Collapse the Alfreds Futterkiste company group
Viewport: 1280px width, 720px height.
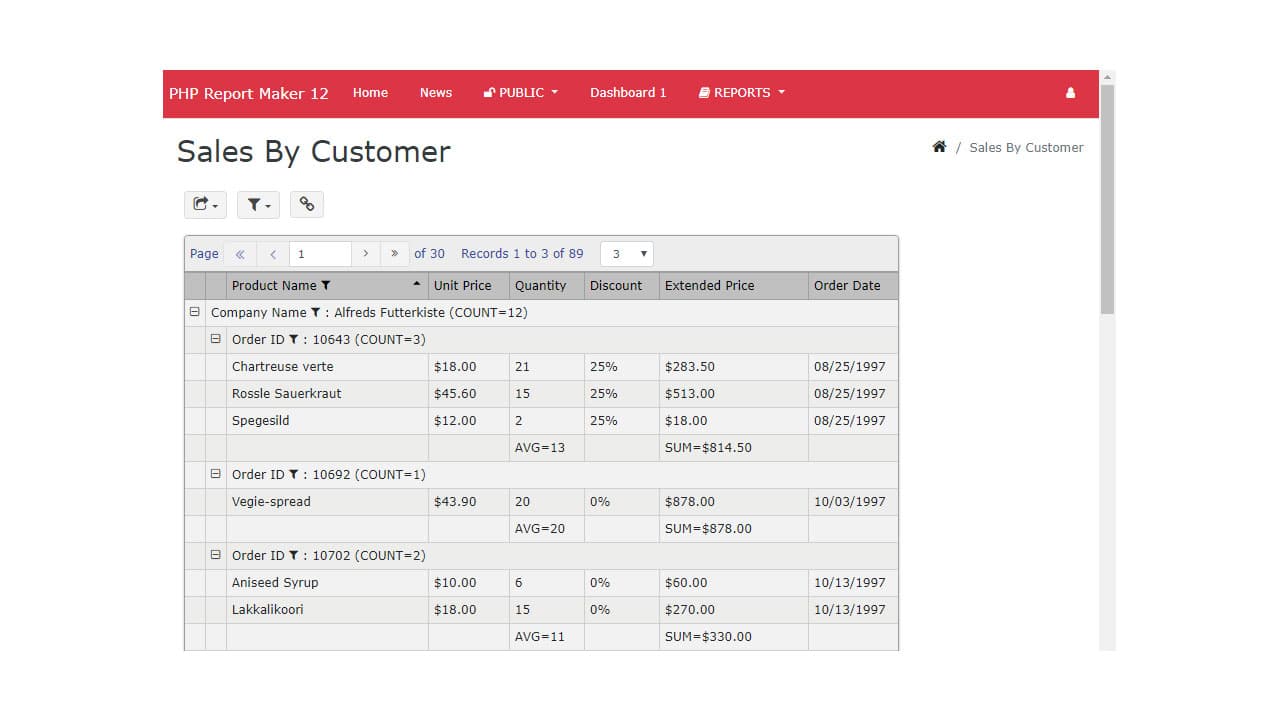[194, 312]
